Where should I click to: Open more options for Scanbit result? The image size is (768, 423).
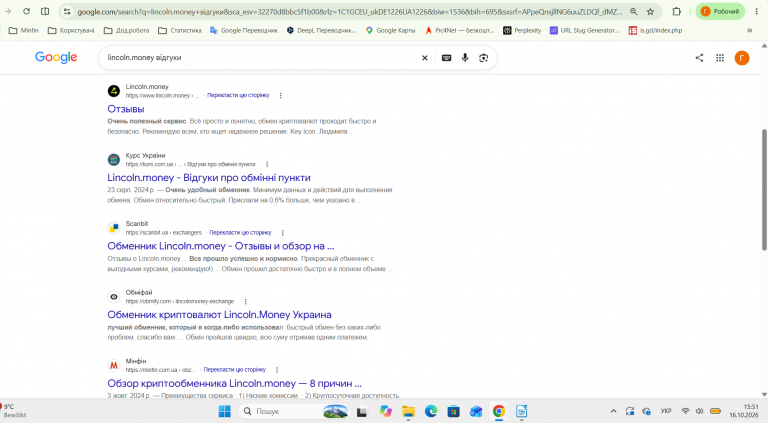click(283, 233)
